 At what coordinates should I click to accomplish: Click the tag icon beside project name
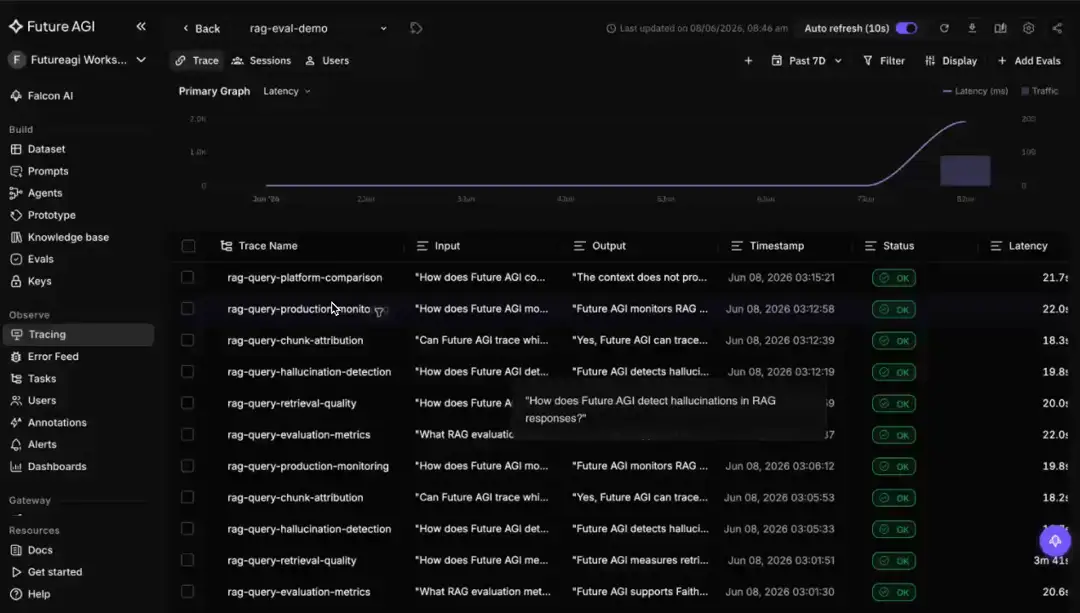click(416, 28)
